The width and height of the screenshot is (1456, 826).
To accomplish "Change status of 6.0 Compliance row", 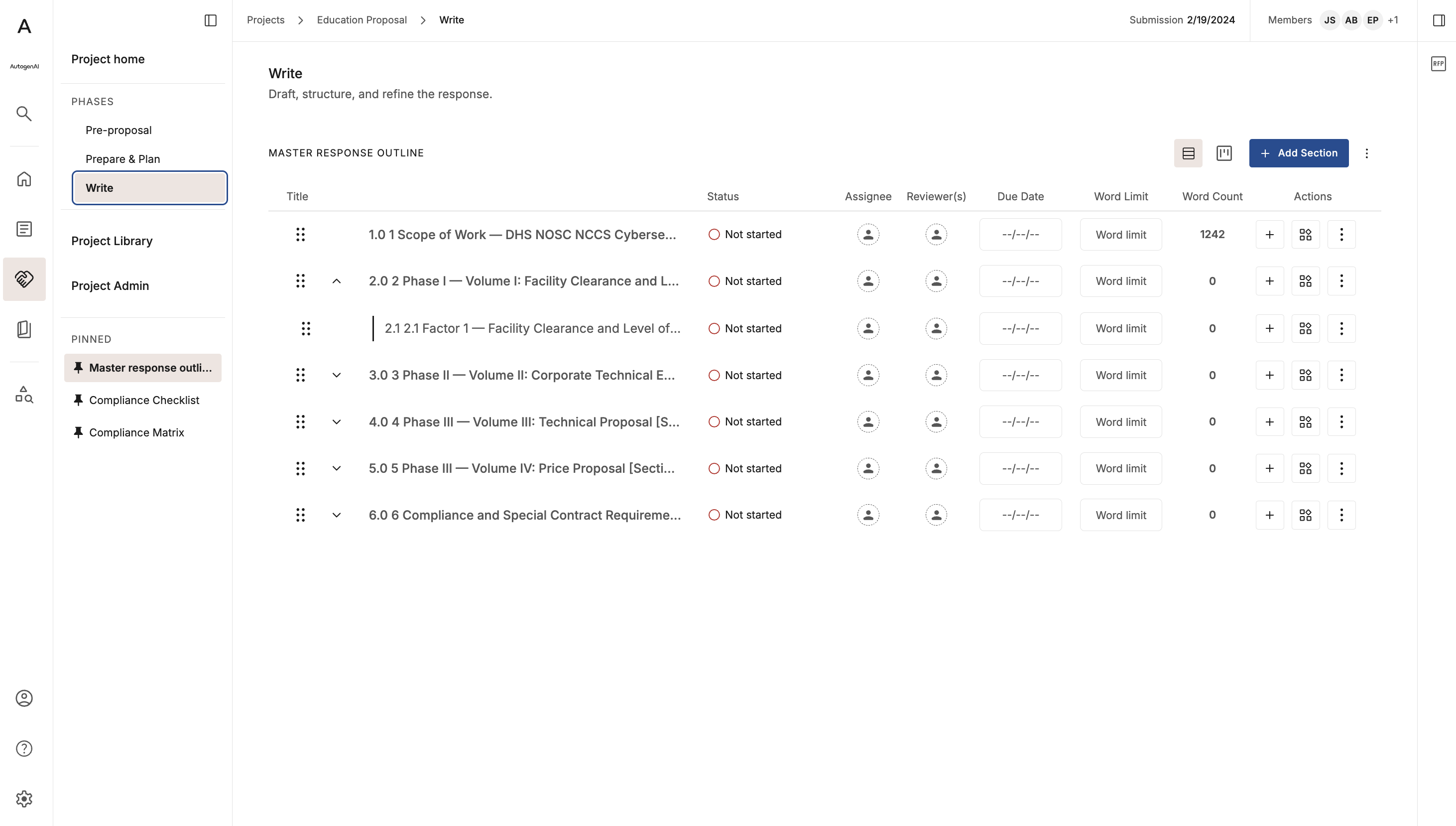I will [745, 515].
